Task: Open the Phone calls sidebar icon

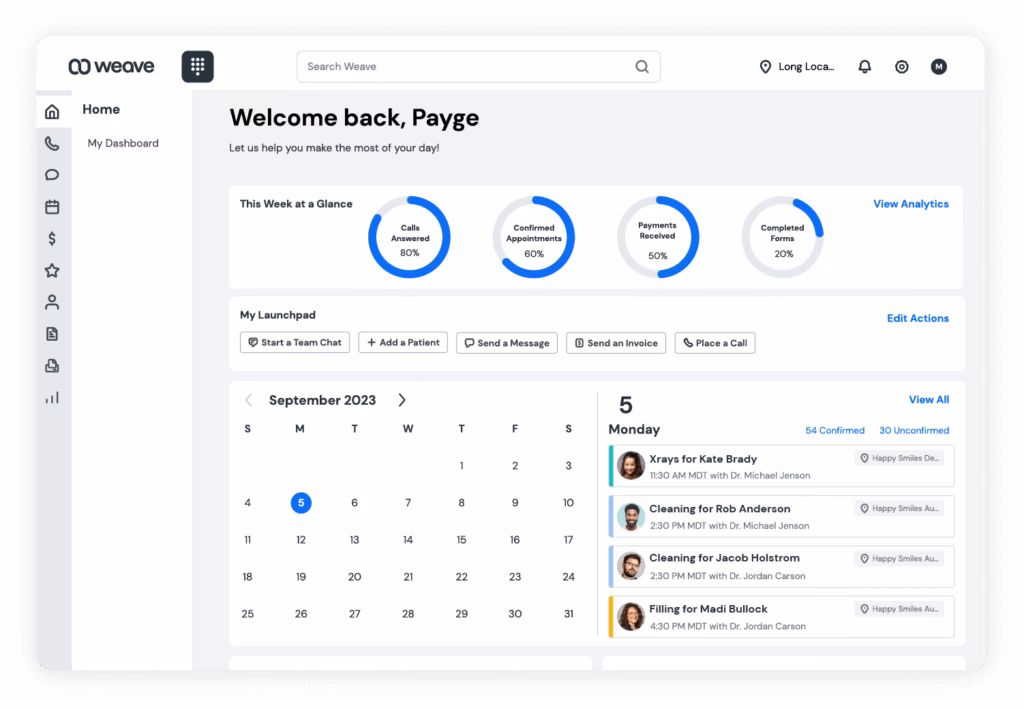Action: (x=52, y=143)
